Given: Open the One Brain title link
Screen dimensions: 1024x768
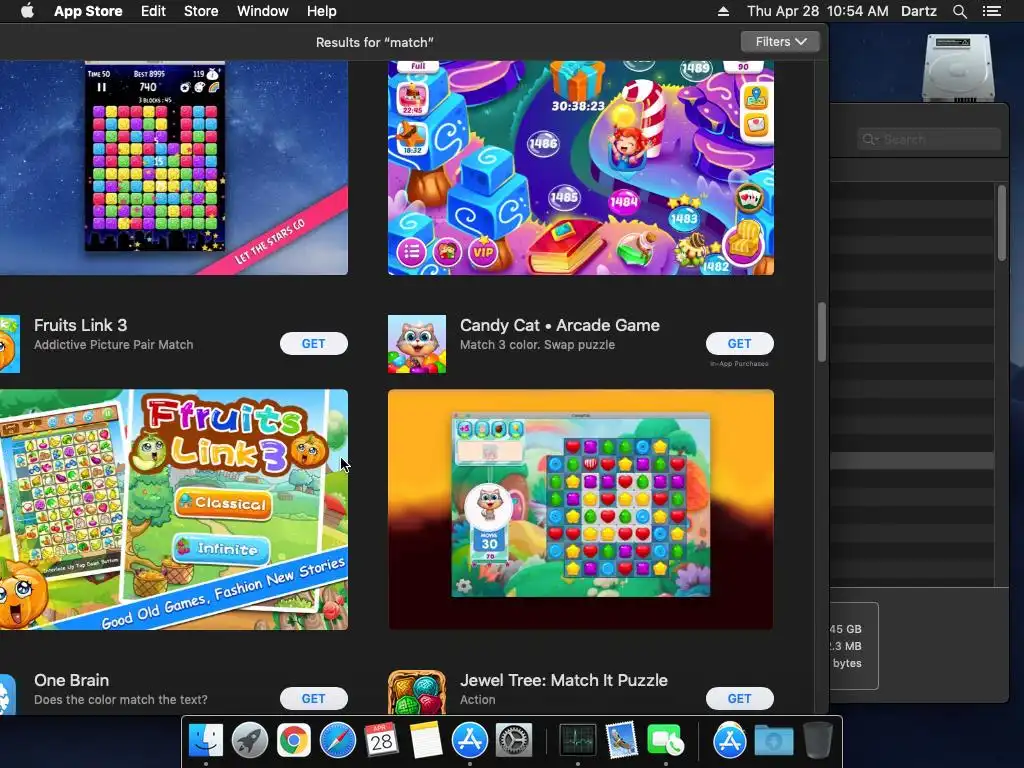Looking at the screenshot, I should click(x=71, y=680).
